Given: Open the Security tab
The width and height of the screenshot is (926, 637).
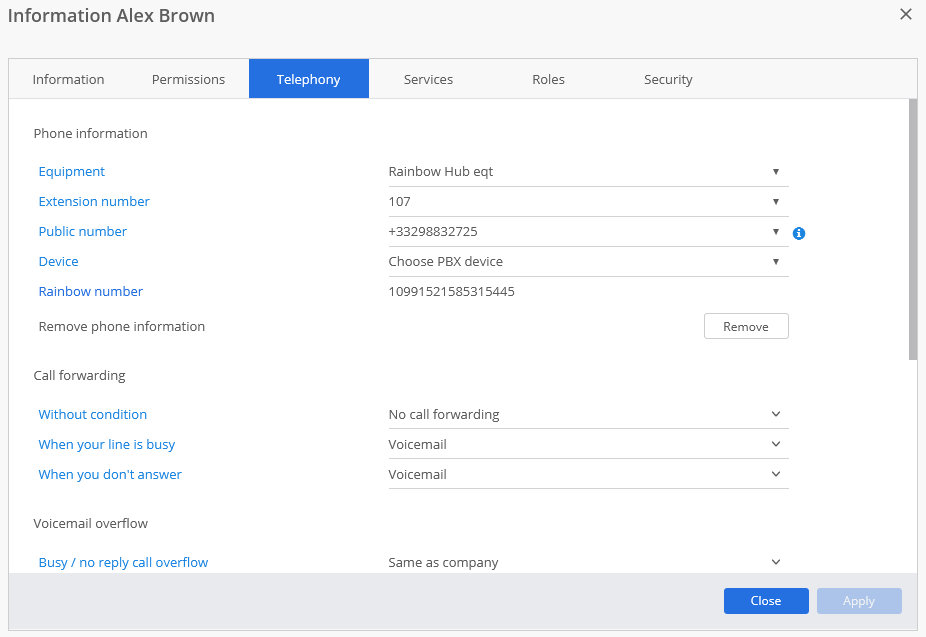Looking at the screenshot, I should point(668,80).
